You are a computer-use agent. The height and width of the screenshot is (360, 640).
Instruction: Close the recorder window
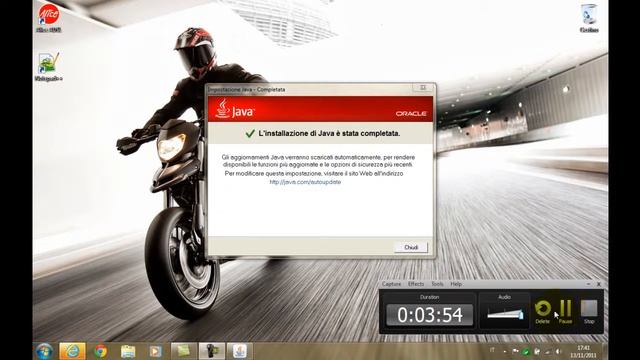pos(599,284)
